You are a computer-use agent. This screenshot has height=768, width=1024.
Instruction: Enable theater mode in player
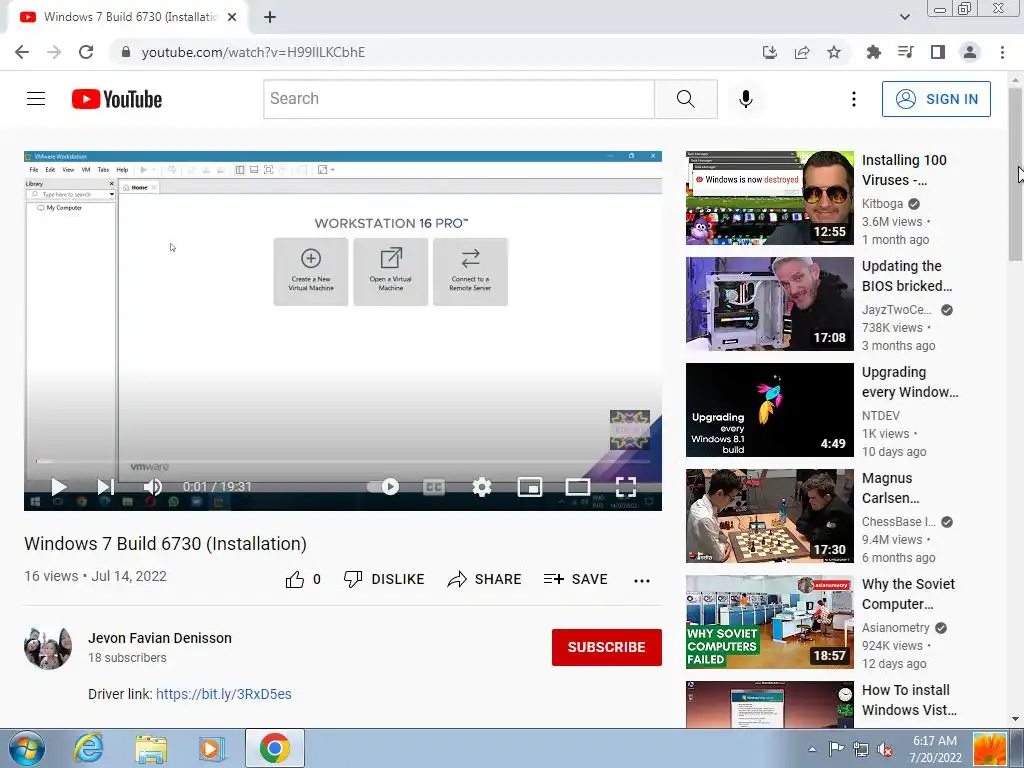point(578,487)
